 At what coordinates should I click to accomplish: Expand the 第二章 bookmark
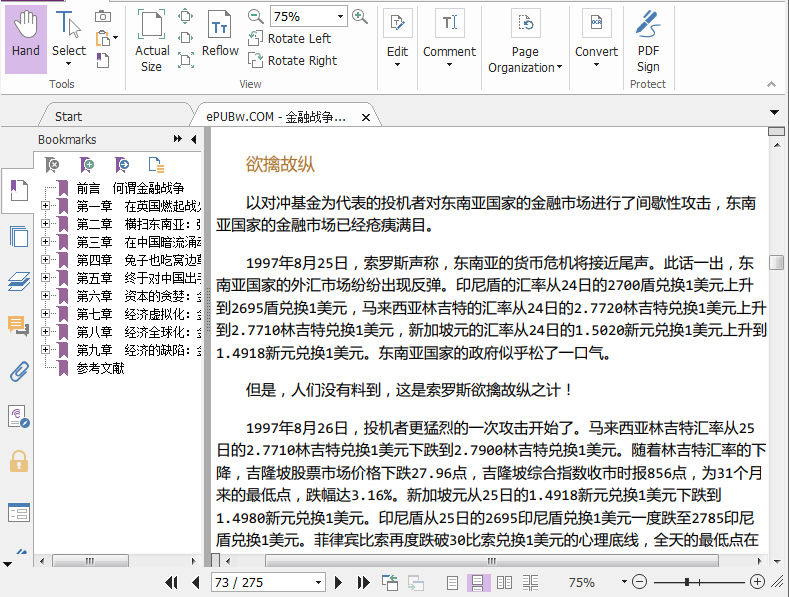coord(45,223)
